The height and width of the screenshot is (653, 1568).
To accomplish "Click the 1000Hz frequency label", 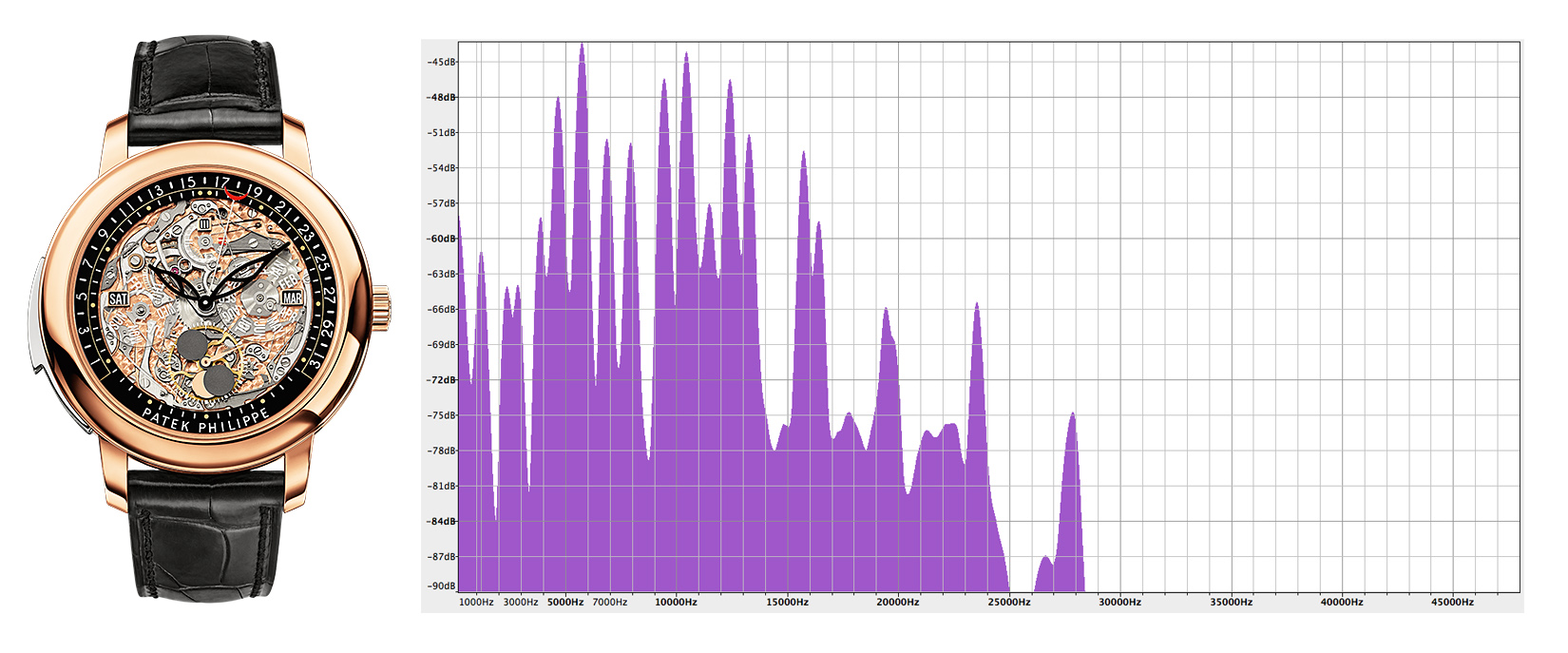I will point(477,602).
